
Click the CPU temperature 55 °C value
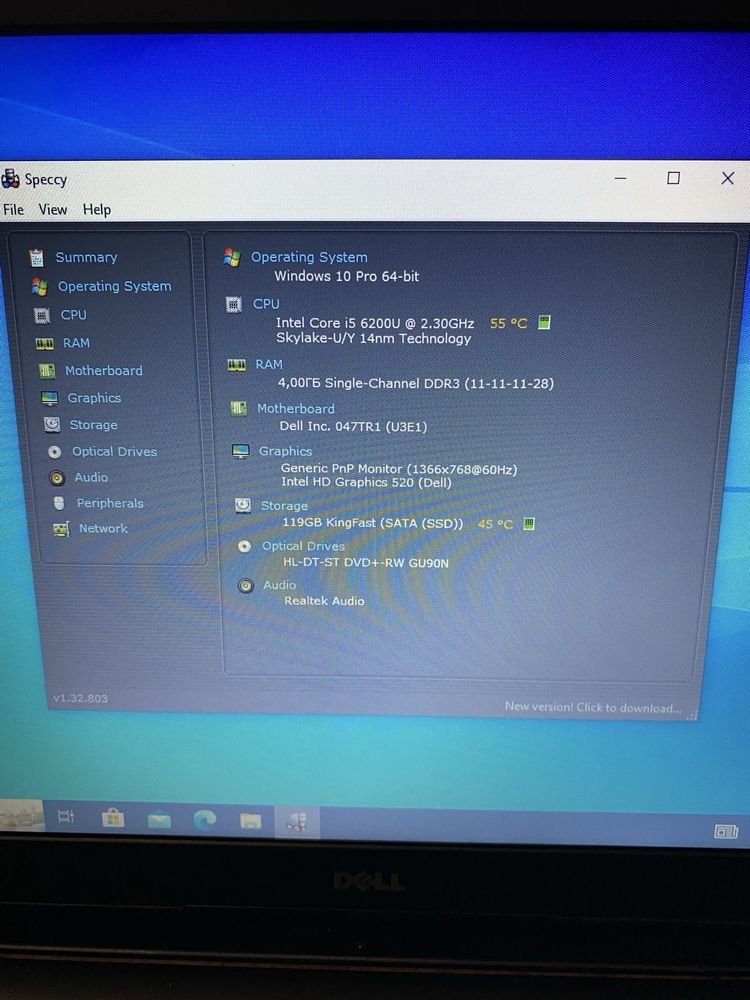[x=508, y=323]
